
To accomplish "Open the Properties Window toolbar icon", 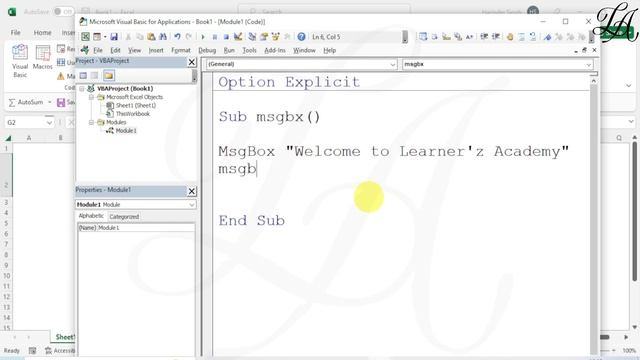I will (x=264, y=37).
